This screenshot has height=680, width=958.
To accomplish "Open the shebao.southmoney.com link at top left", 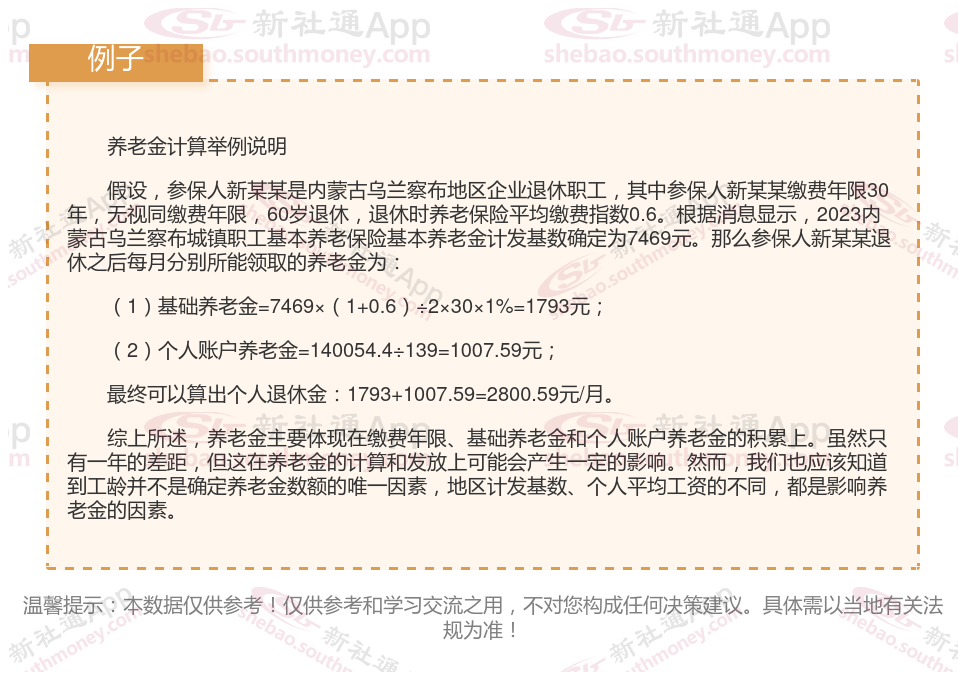I will pyautogui.click(x=287, y=55).
